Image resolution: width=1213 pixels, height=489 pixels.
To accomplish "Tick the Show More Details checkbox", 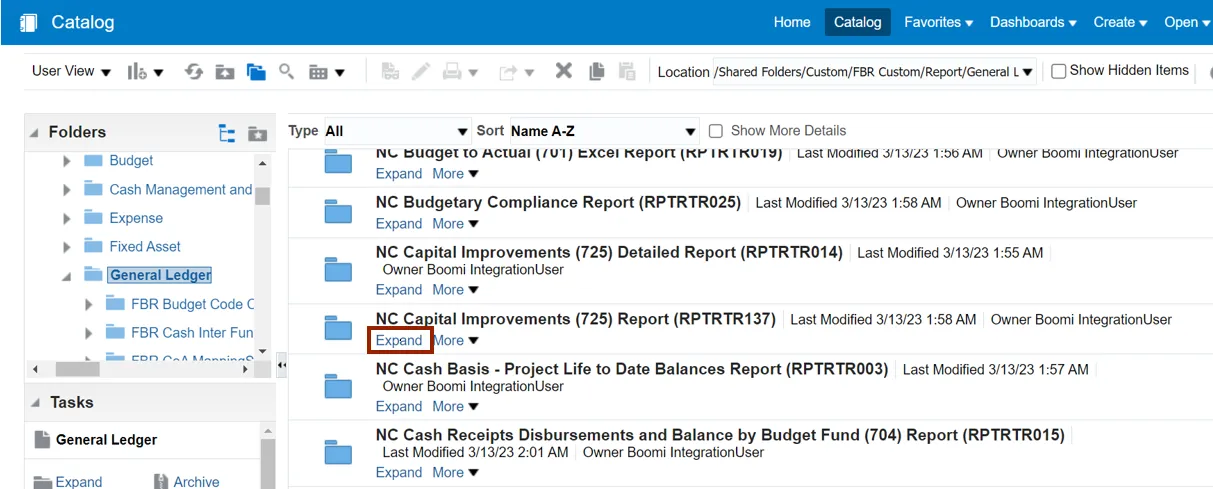I will click(716, 131).
